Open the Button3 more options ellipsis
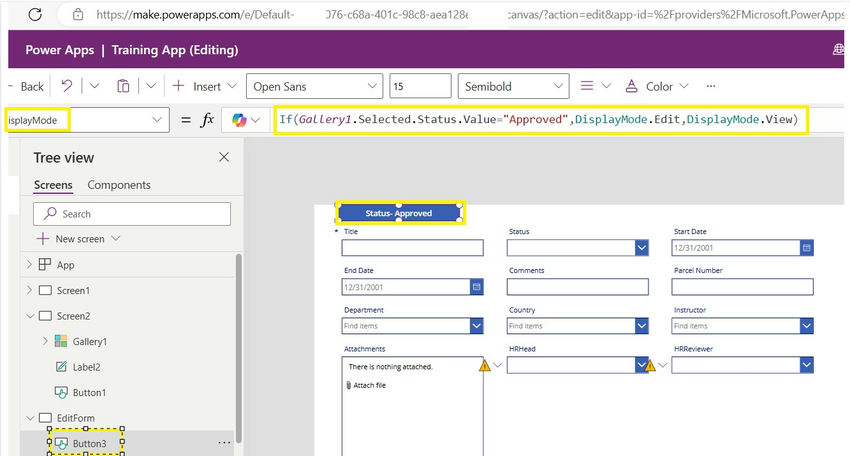The width and height of the screenshot is (850, 456). (224, 443)
